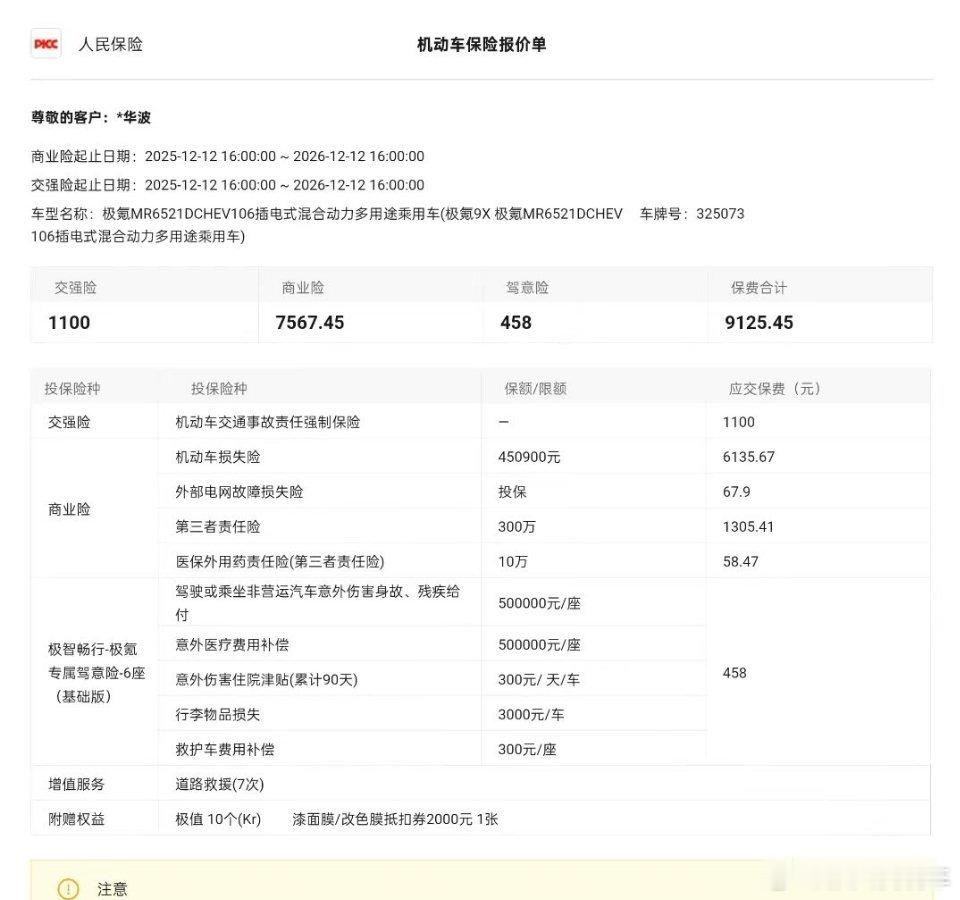Click the limit 300万
The width and height of the screenshot is (960, 900).
click(517, 527)
